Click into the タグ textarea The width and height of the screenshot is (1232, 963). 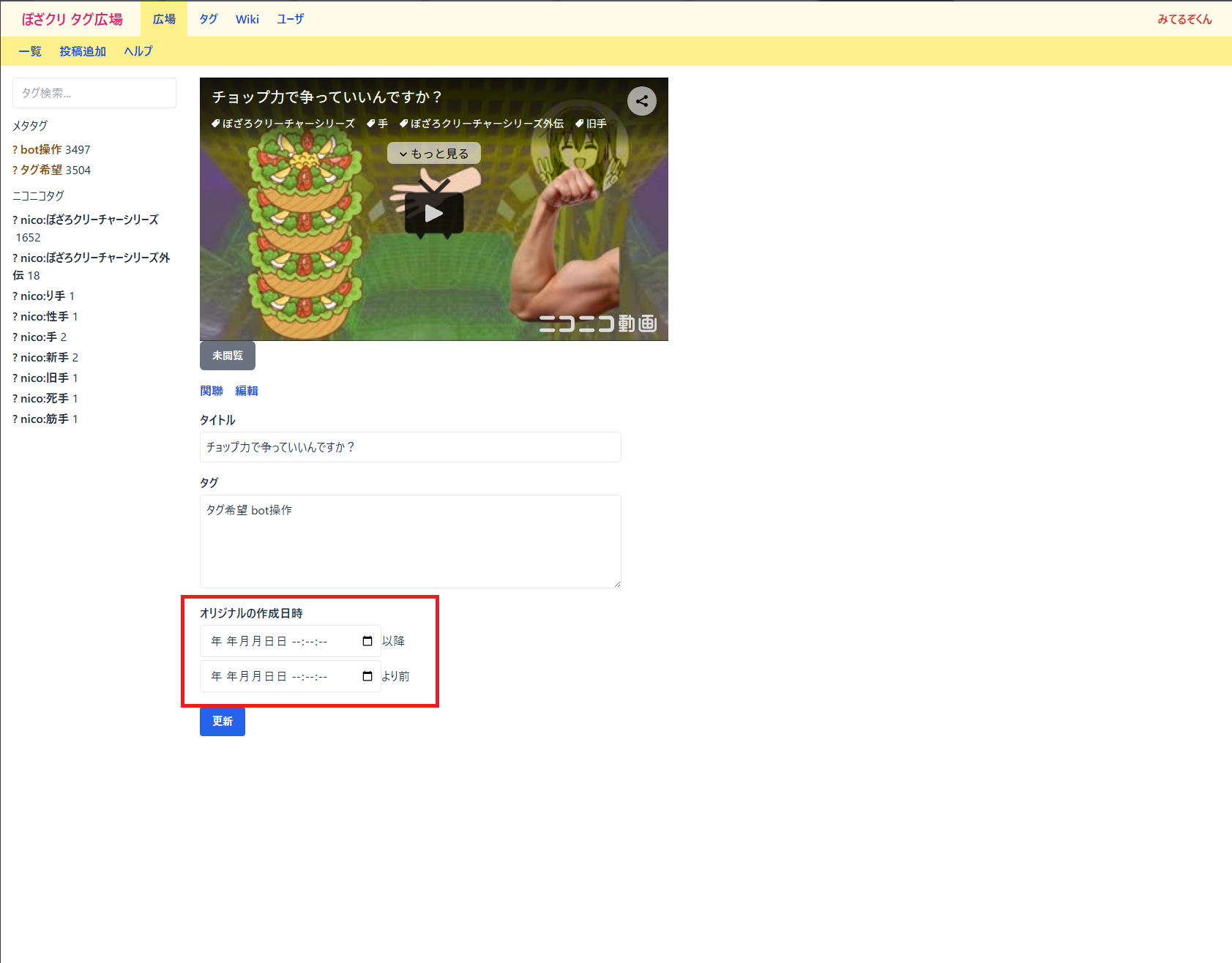point(410,542)
